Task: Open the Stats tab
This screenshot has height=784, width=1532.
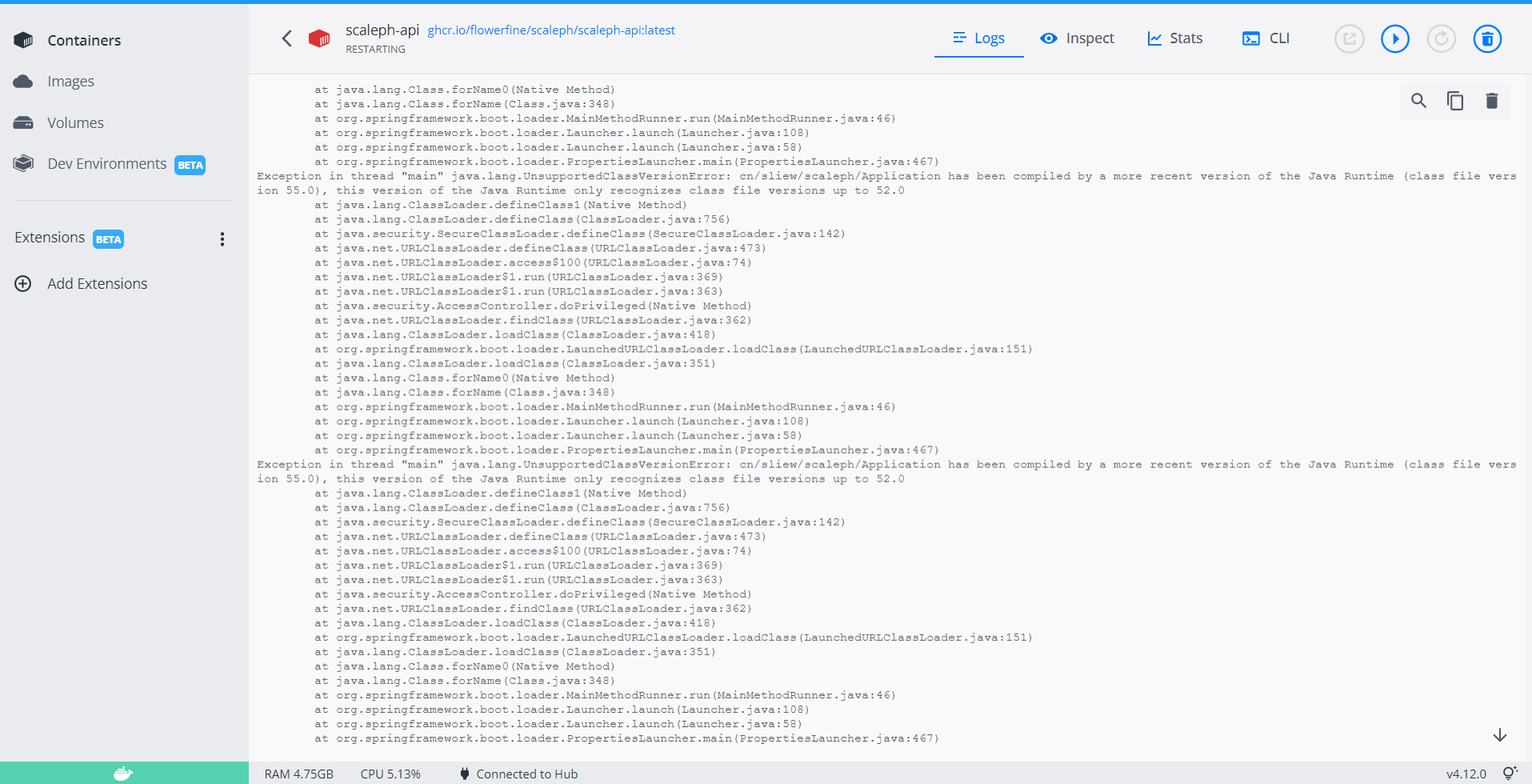Action: [x=1174, y=38]
